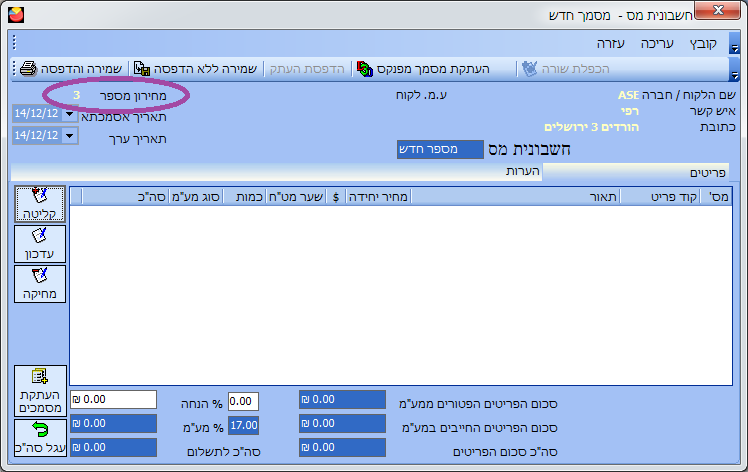This screenshot has width=748, height=472.
Task: Click the תאור column header
Action: [x=515, y=197]
